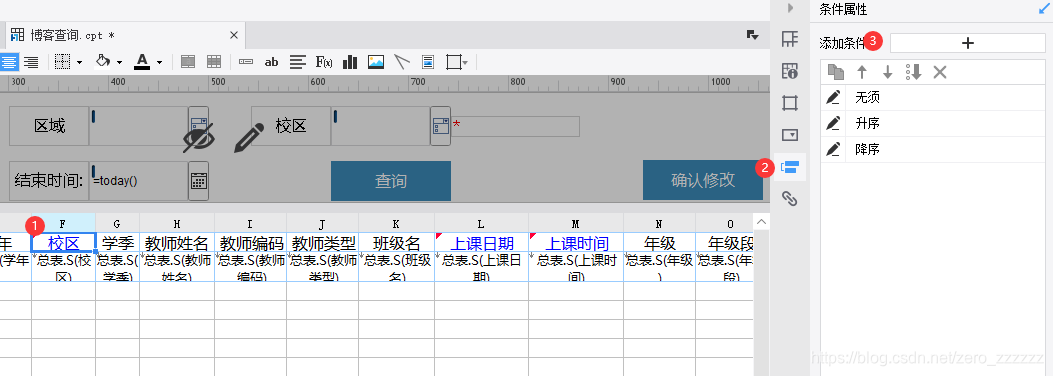This screenshot has height=376, width=1053.
Task: Insert rich text with the ab icon
Action: click(x=271, y=62)
